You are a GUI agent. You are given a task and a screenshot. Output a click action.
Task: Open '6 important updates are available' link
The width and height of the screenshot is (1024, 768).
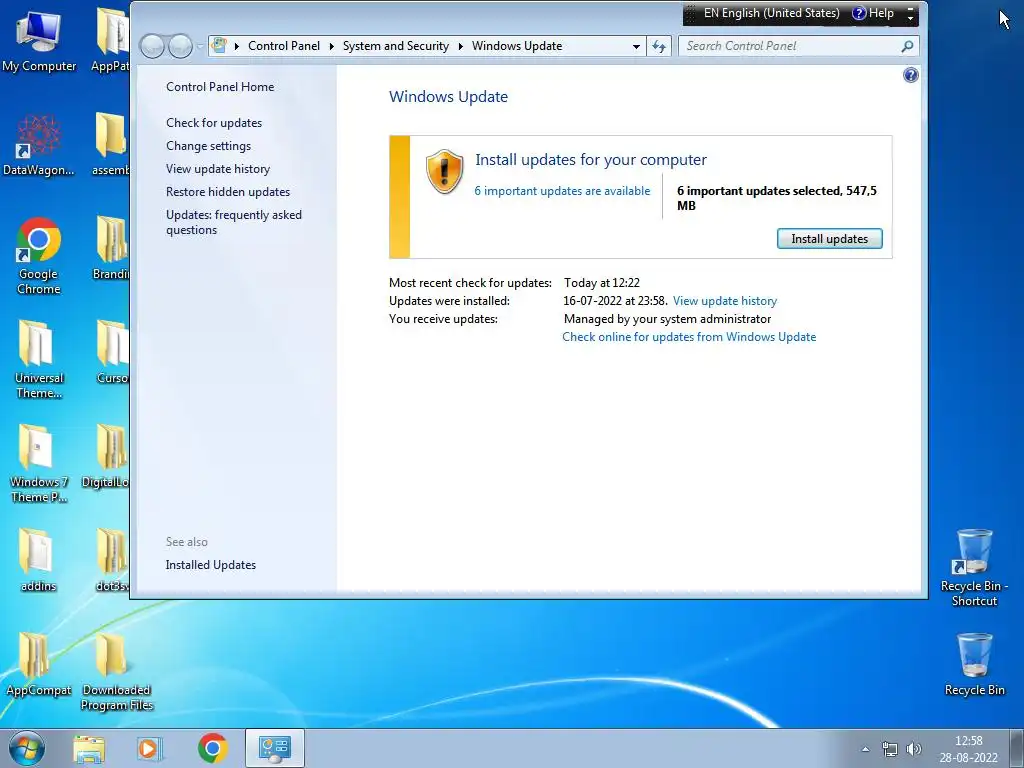[x=562, y=191]
